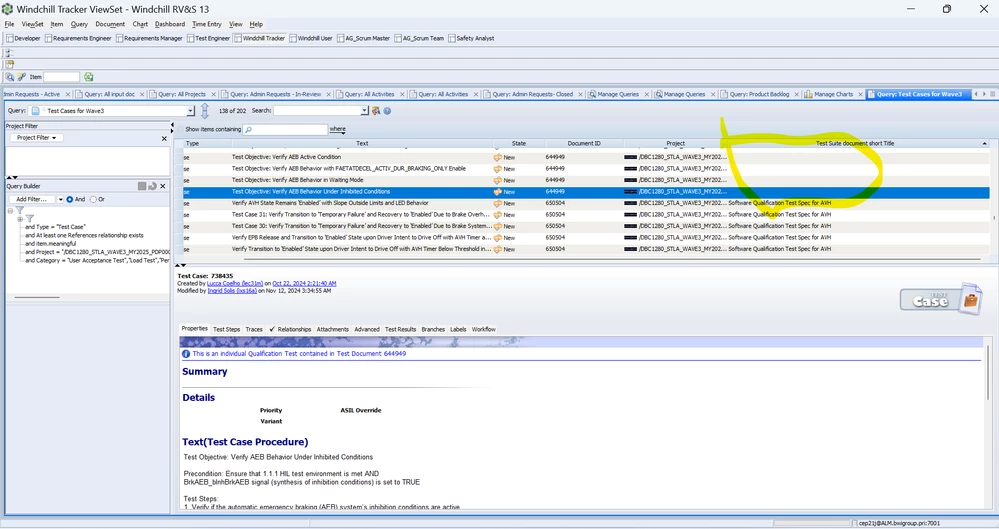Click the collapse arrows beside Project Filter panel

pos(172,127)
